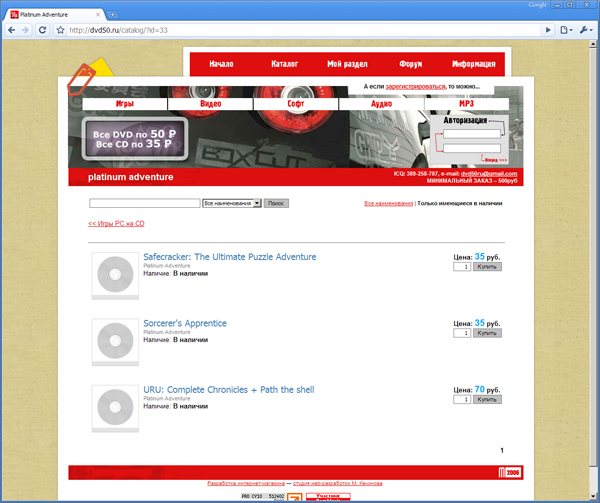Click Купить for Safecracker
Image resolution: width=600 pixels, height=503 pixels.
[487, 267]
